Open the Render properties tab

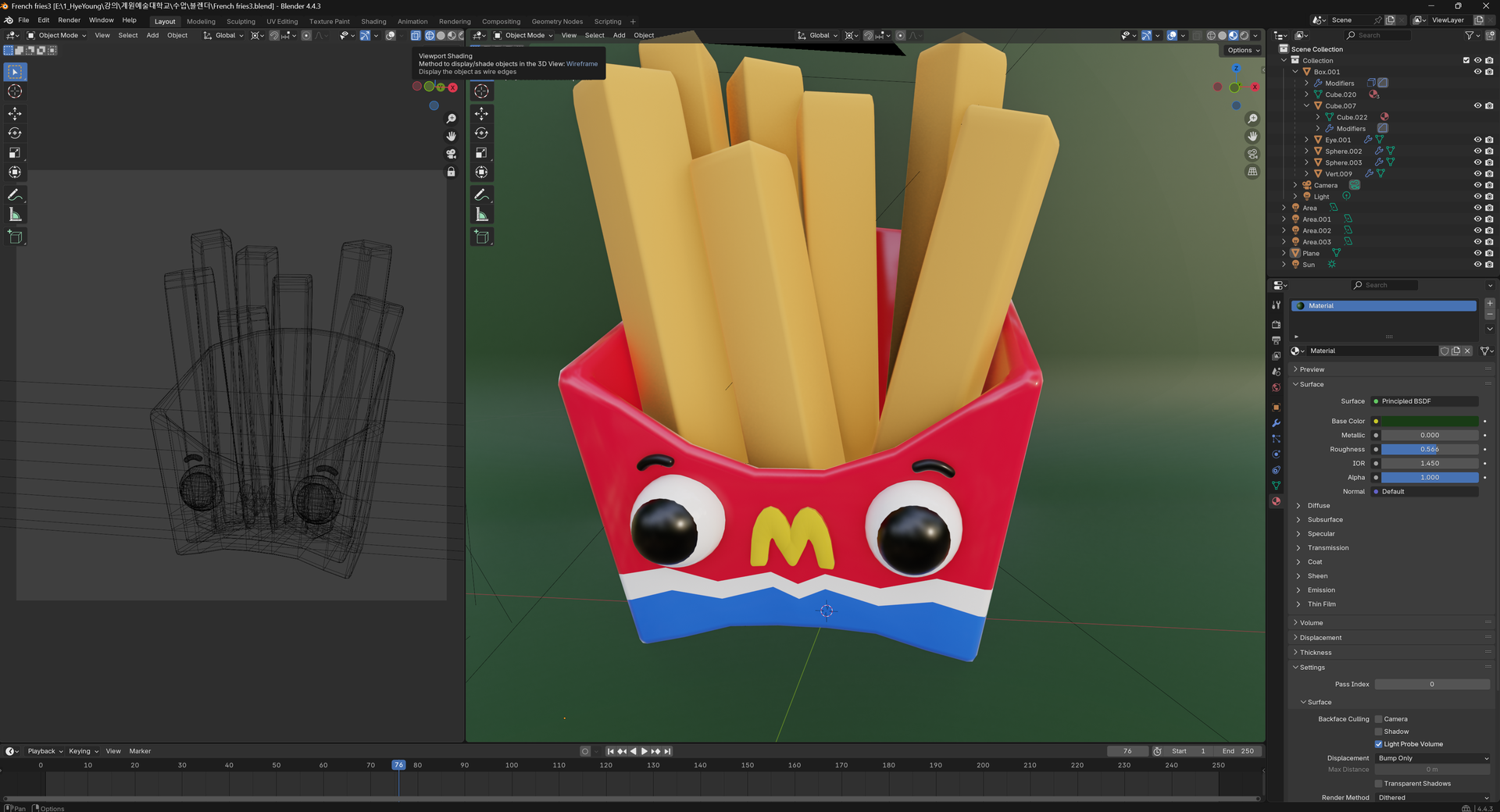(1277, 324)
